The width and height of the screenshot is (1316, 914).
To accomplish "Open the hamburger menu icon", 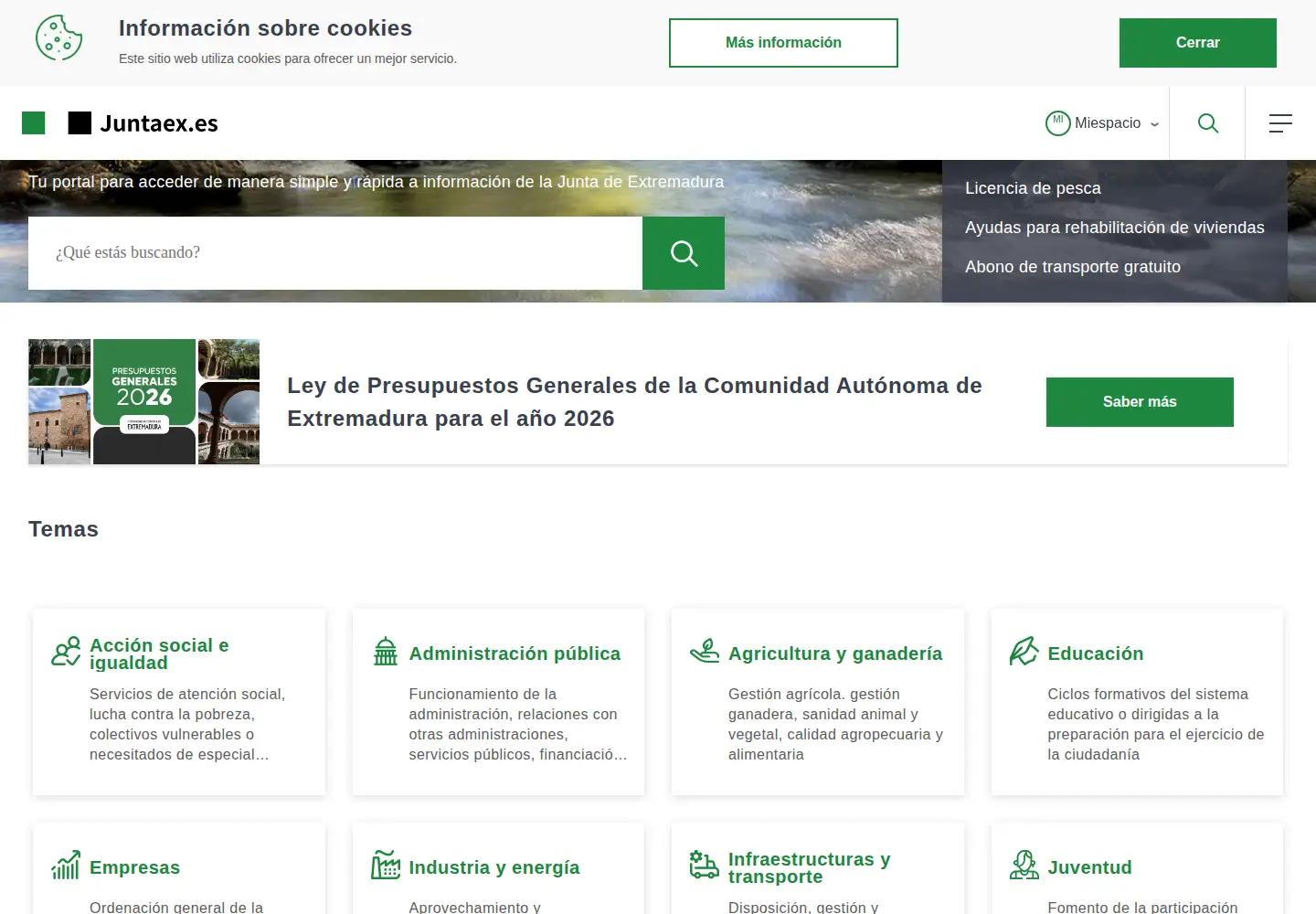I will click(1280, 122).
